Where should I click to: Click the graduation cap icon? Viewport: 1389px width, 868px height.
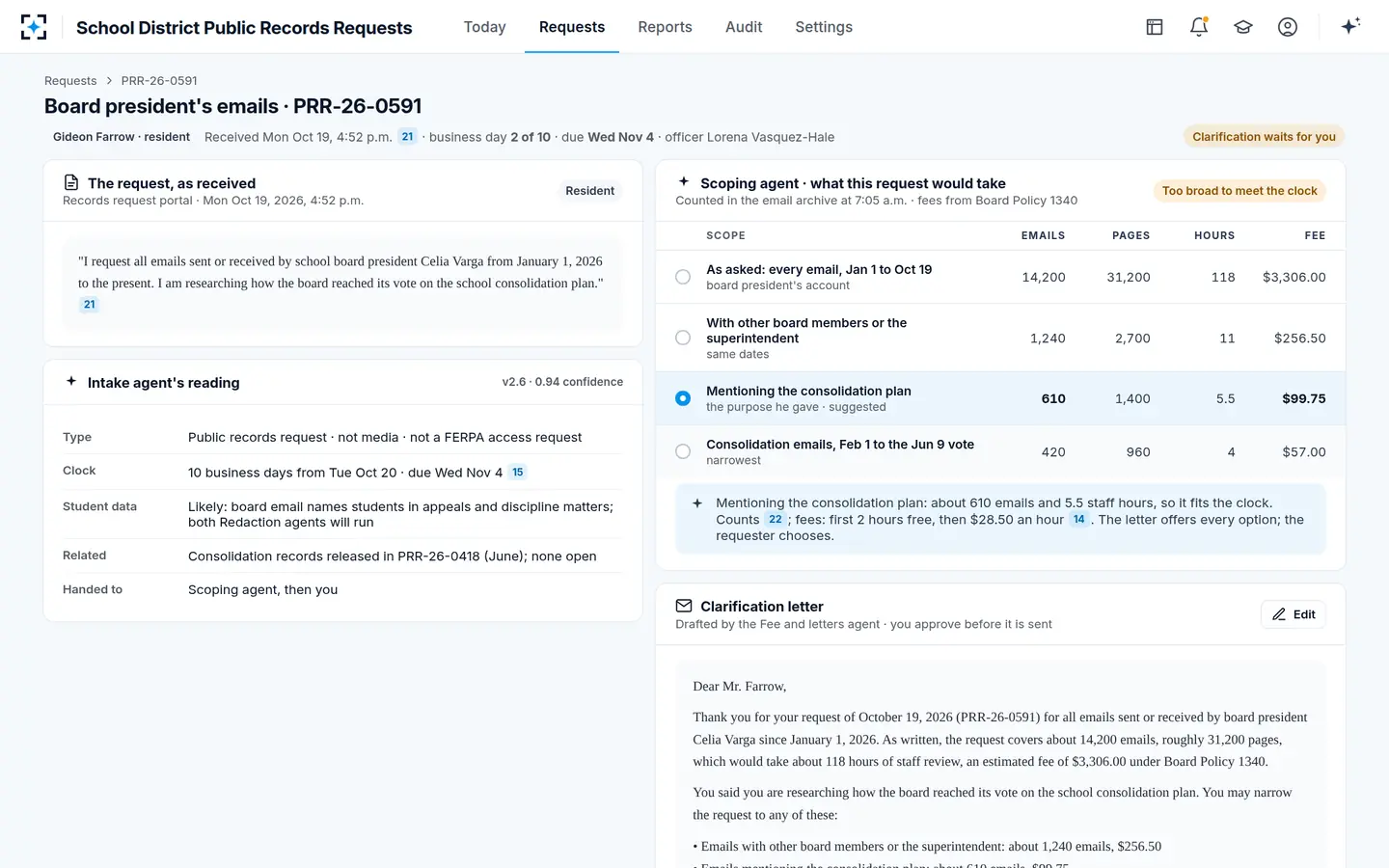point(1243,27)
